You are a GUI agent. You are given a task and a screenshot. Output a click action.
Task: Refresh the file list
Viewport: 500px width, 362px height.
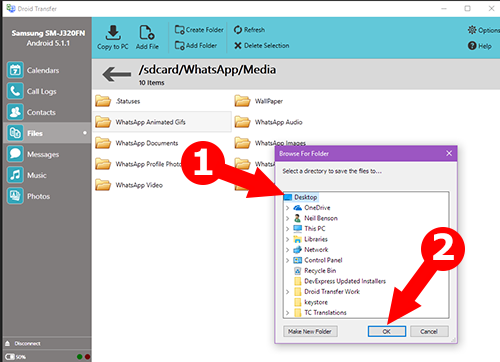pyautogui.click(x=249, y=30)
